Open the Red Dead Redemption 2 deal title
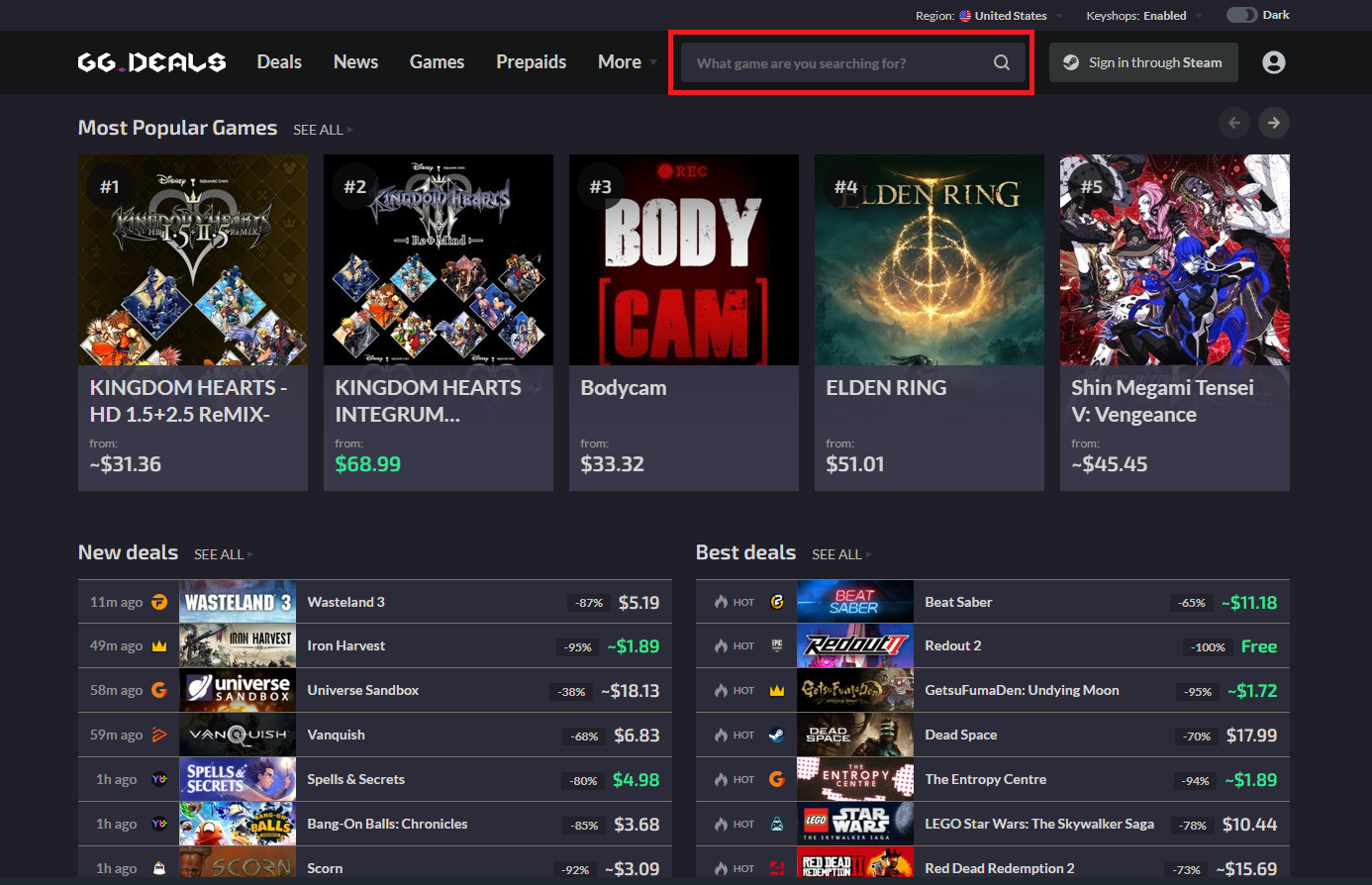Viewport: 1372px width, 885px height. 1000,868
